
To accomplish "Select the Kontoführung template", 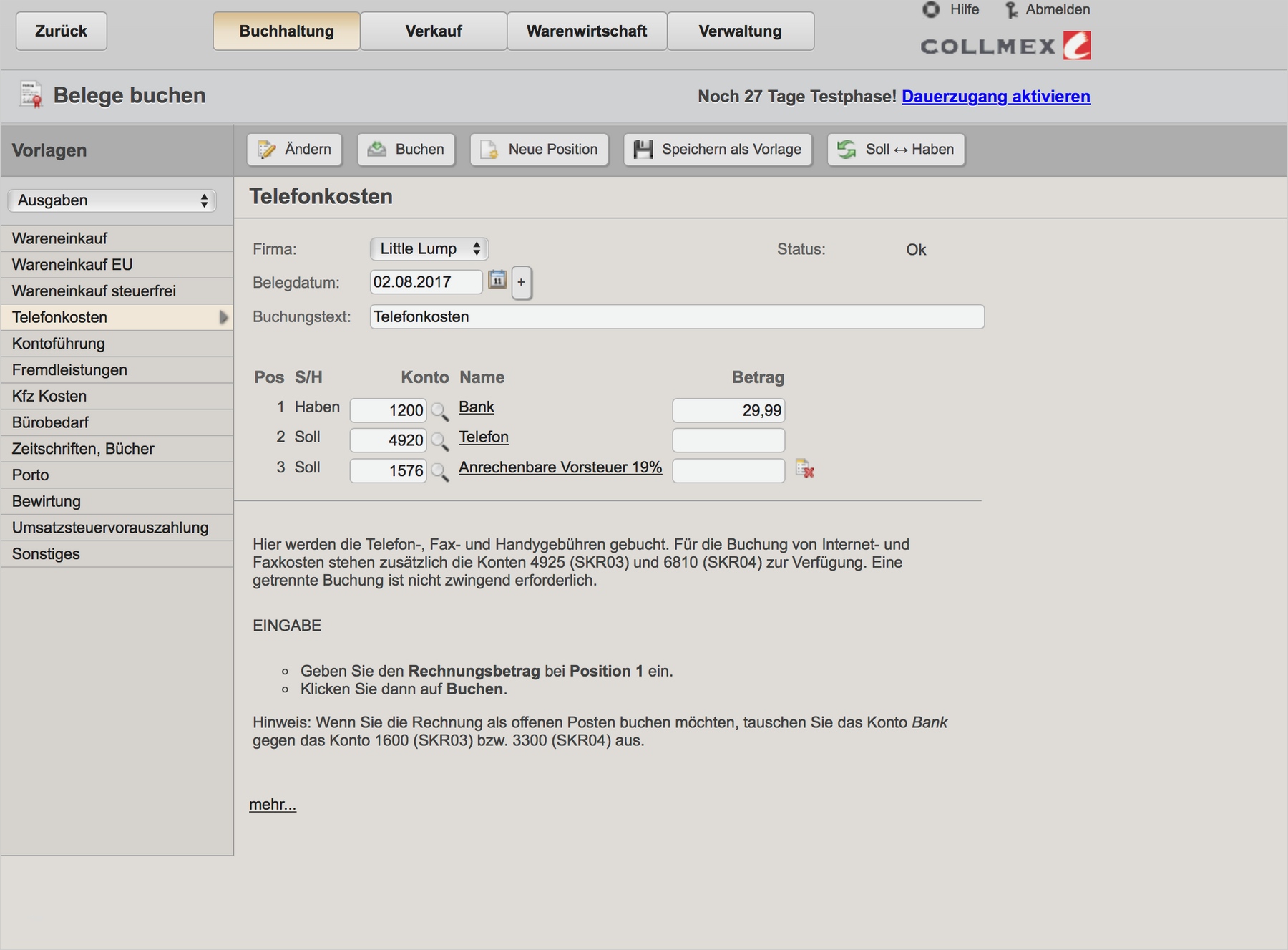I will click(117, 344).
